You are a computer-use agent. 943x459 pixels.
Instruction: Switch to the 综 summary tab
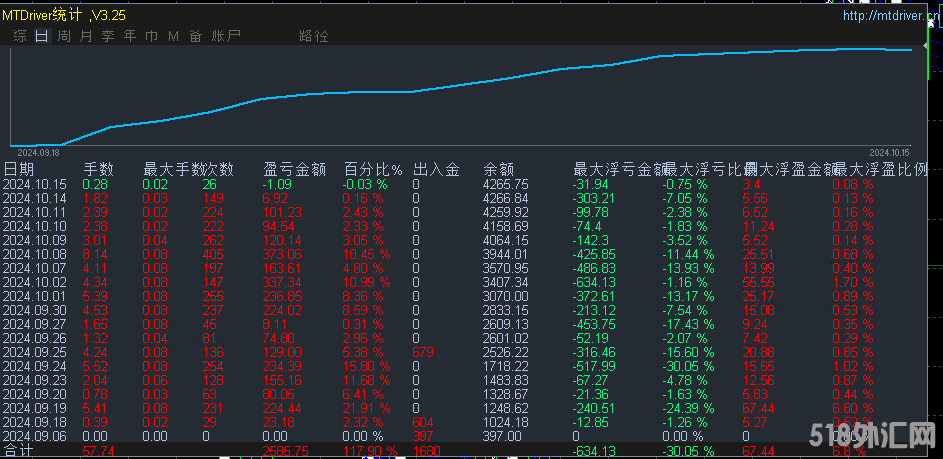[20, 36]
